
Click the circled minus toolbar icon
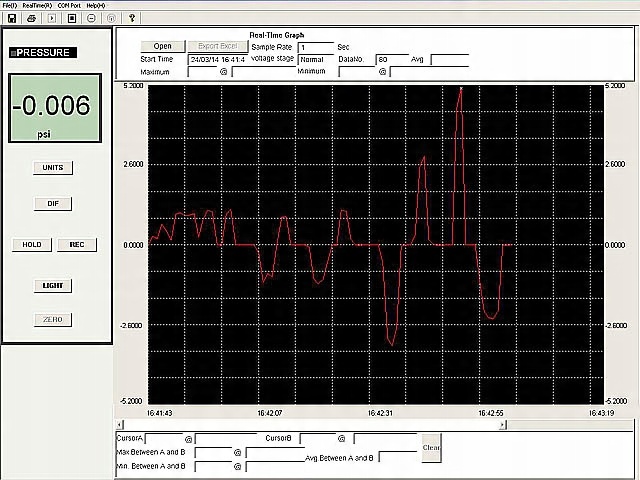pos(92,18)
